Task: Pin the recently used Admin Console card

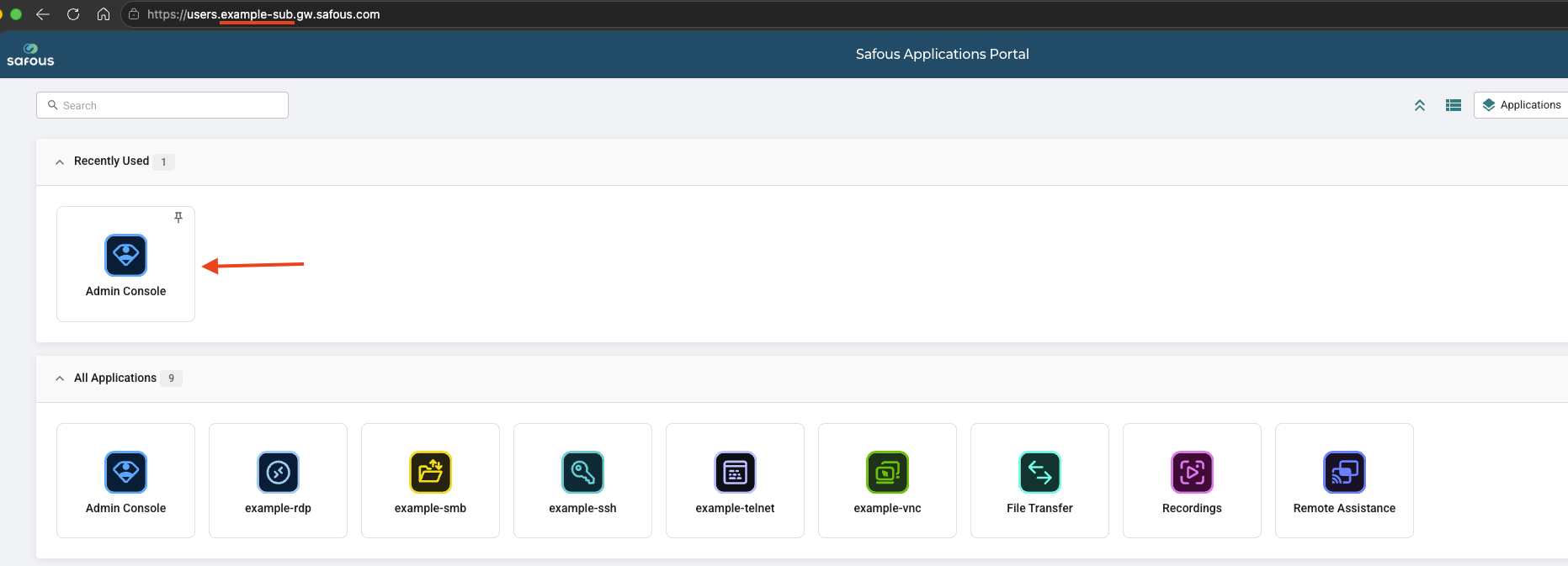Action: pyautogui.click(x=178, y=218)
